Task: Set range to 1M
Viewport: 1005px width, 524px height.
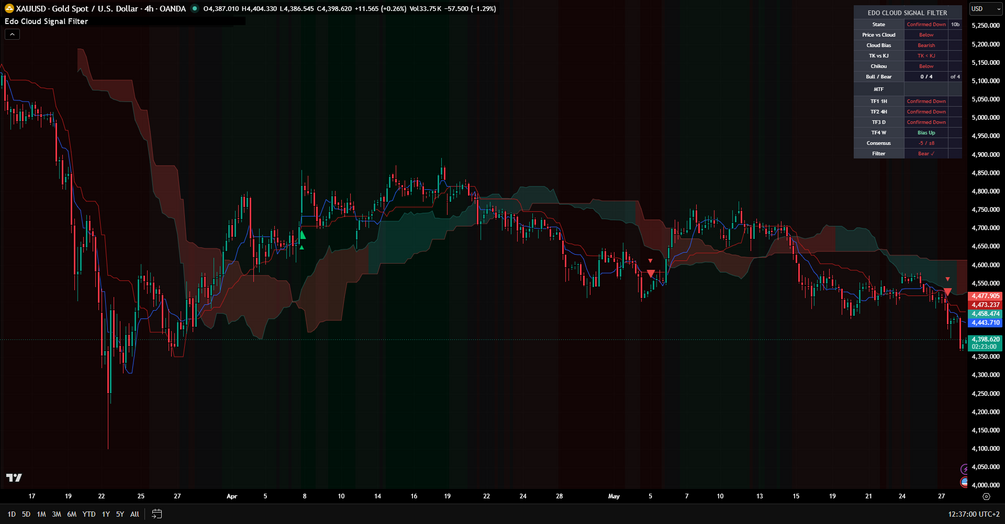Action: [41, 514]
